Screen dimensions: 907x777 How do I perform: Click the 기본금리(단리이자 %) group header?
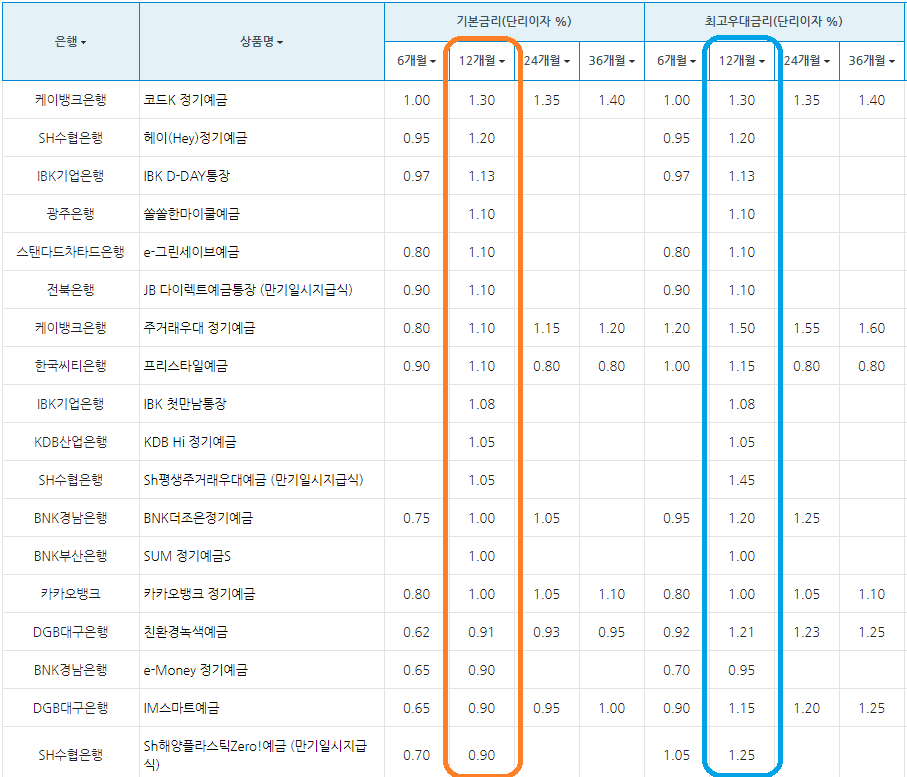(x=514, y=22)
